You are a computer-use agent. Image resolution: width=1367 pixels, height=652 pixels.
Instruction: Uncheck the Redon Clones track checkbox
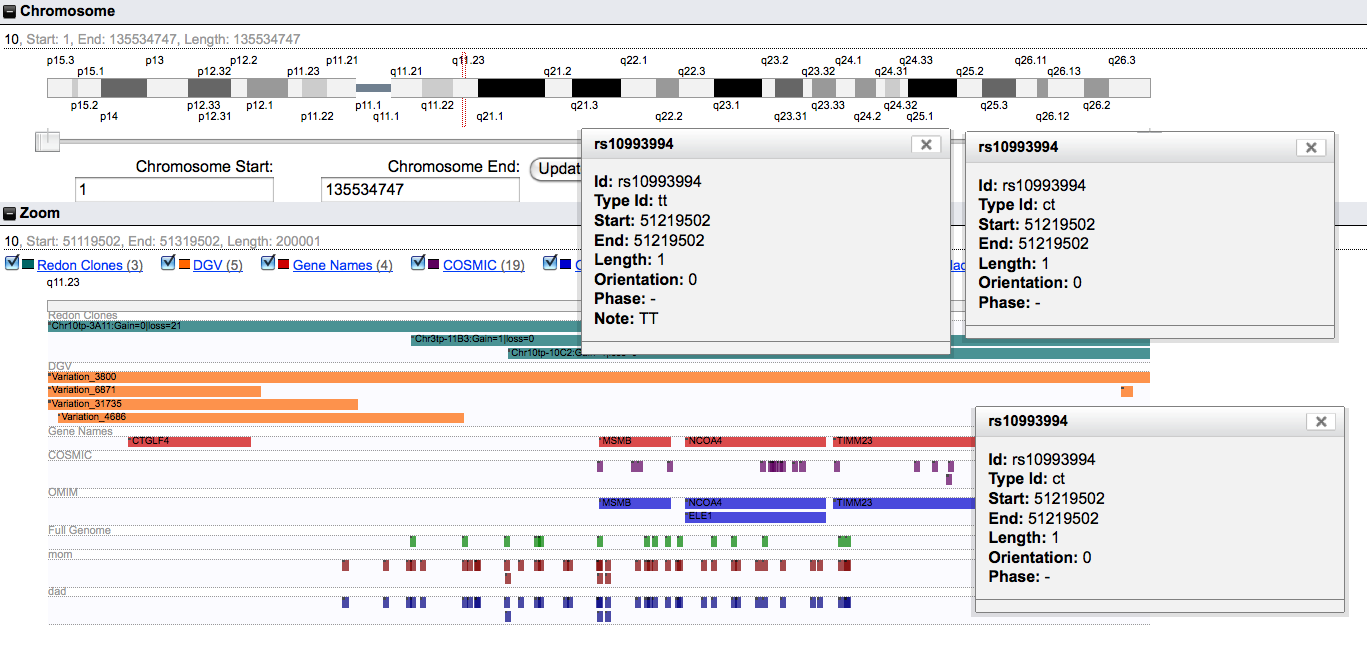tap(12, 264)
